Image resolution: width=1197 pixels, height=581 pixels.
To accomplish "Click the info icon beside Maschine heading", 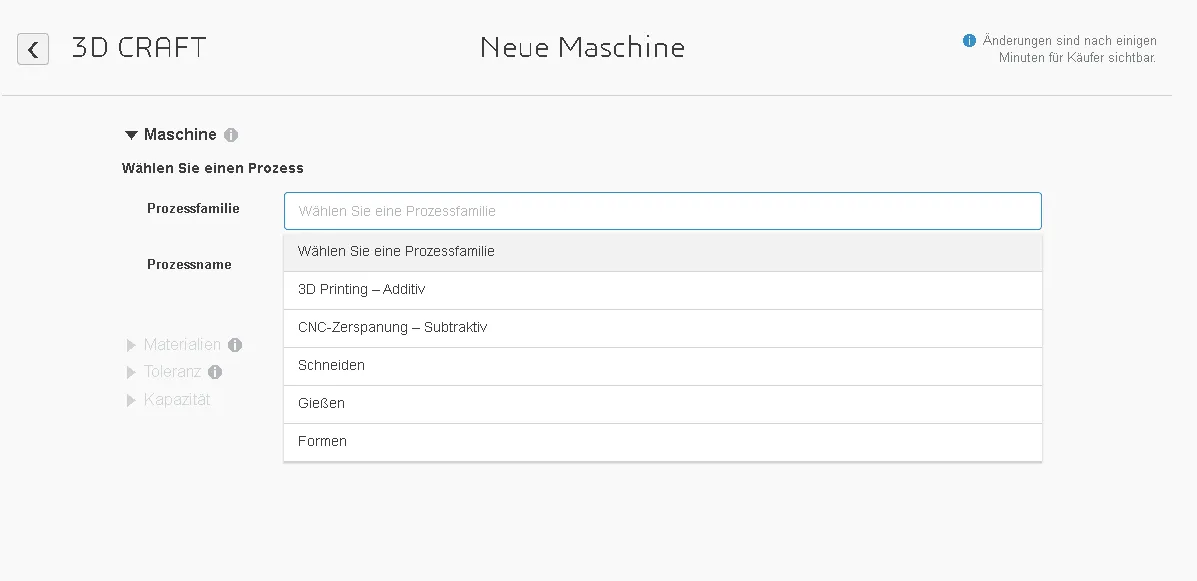I will coord(231,134).
